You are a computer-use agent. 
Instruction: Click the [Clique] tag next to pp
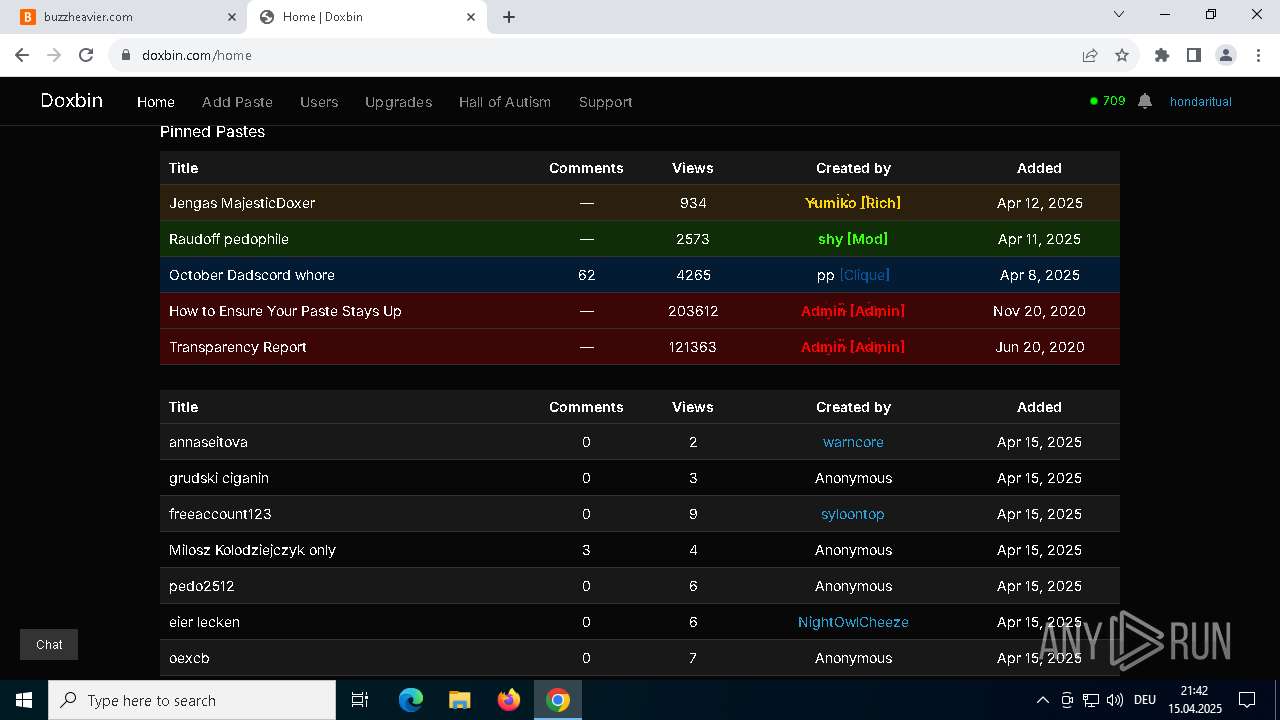864,275
